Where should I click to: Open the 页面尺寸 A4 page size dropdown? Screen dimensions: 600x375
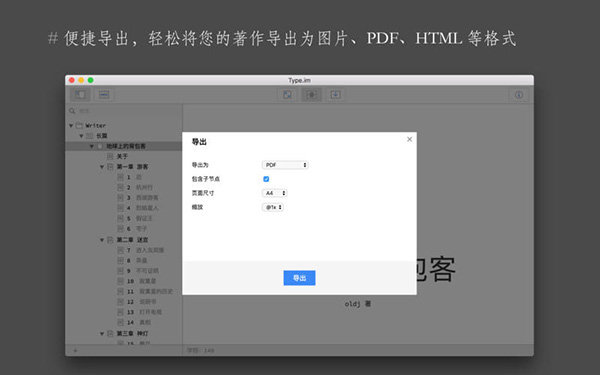point(274,193)
